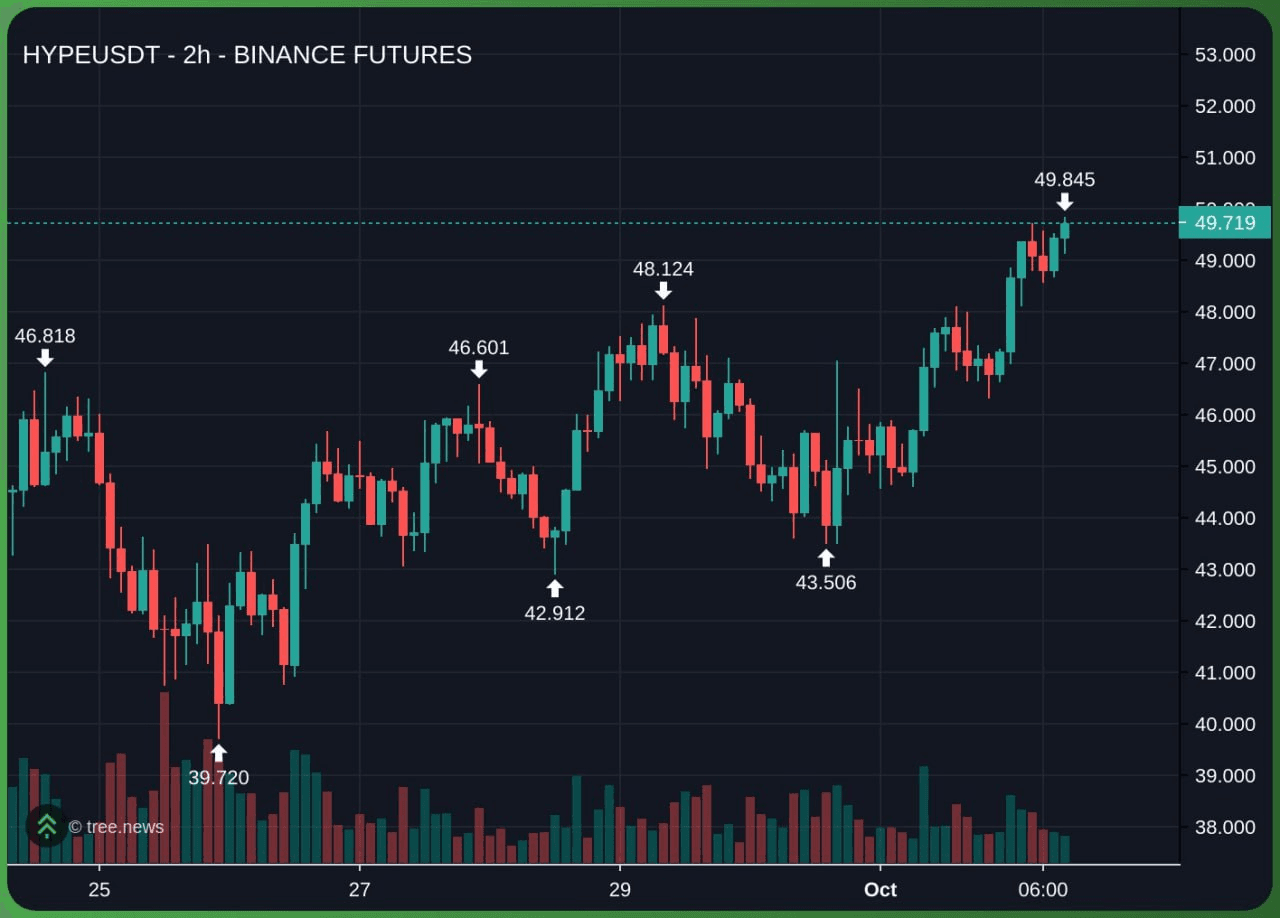Click the down arrow below 46.601
Screen dimensions: 1280x918
tap(479, 370)
